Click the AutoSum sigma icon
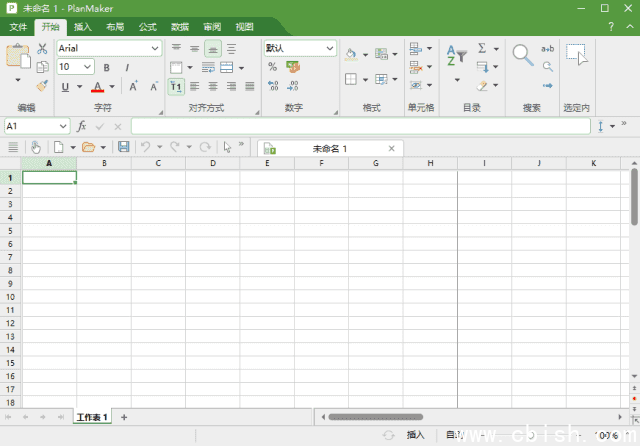640x446 pixels. [x=482, y=48]
